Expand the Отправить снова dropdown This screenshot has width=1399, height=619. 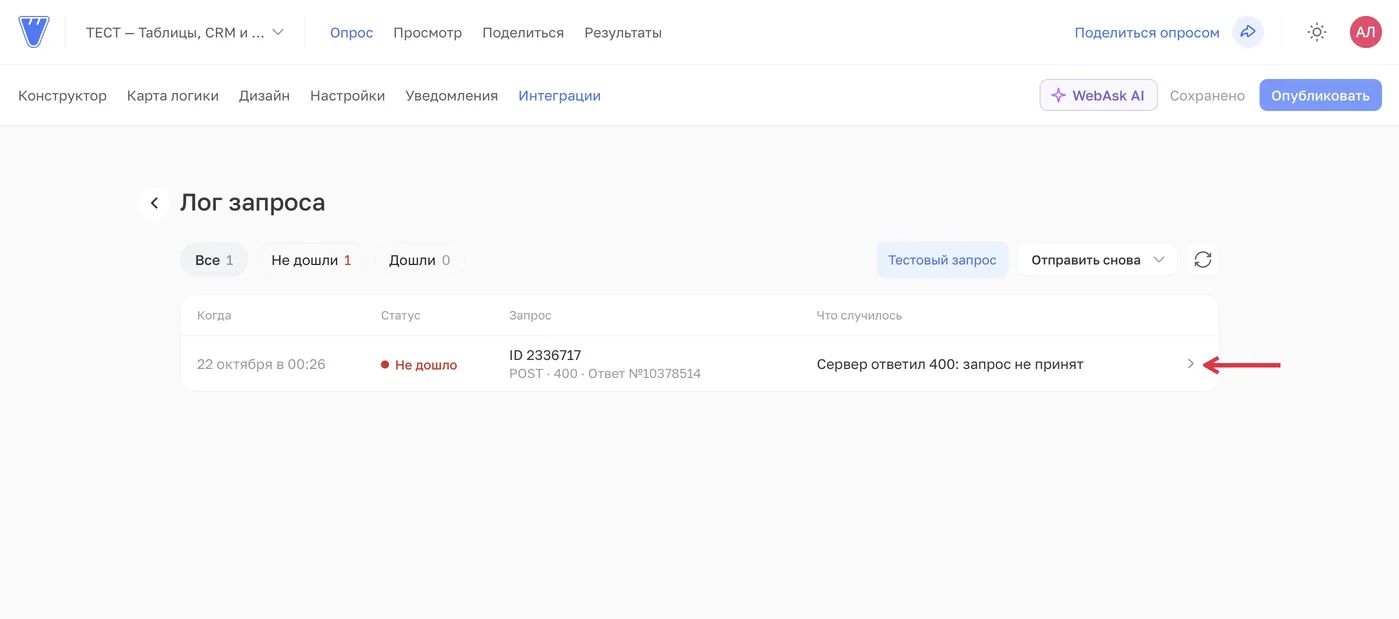tap(1097, 260)
